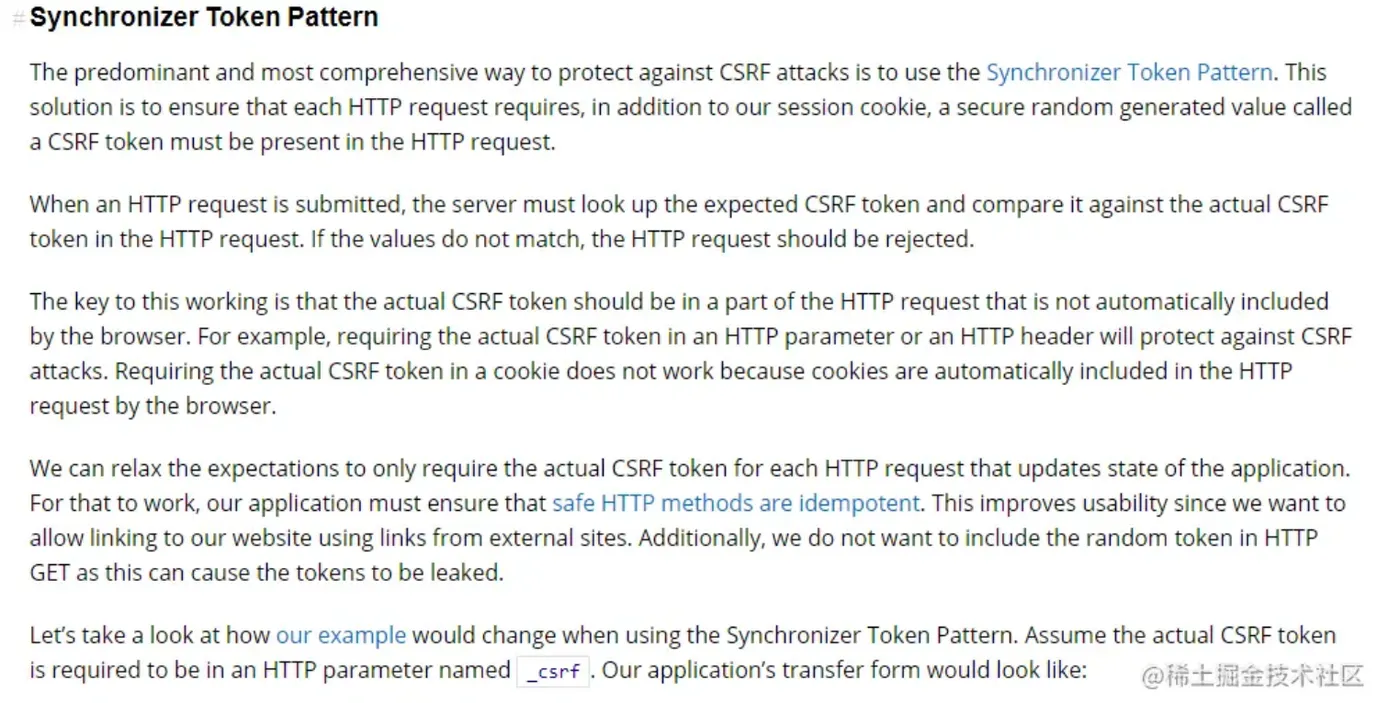
Task: Click the line request by the browser
Action: tap(153, 407)
